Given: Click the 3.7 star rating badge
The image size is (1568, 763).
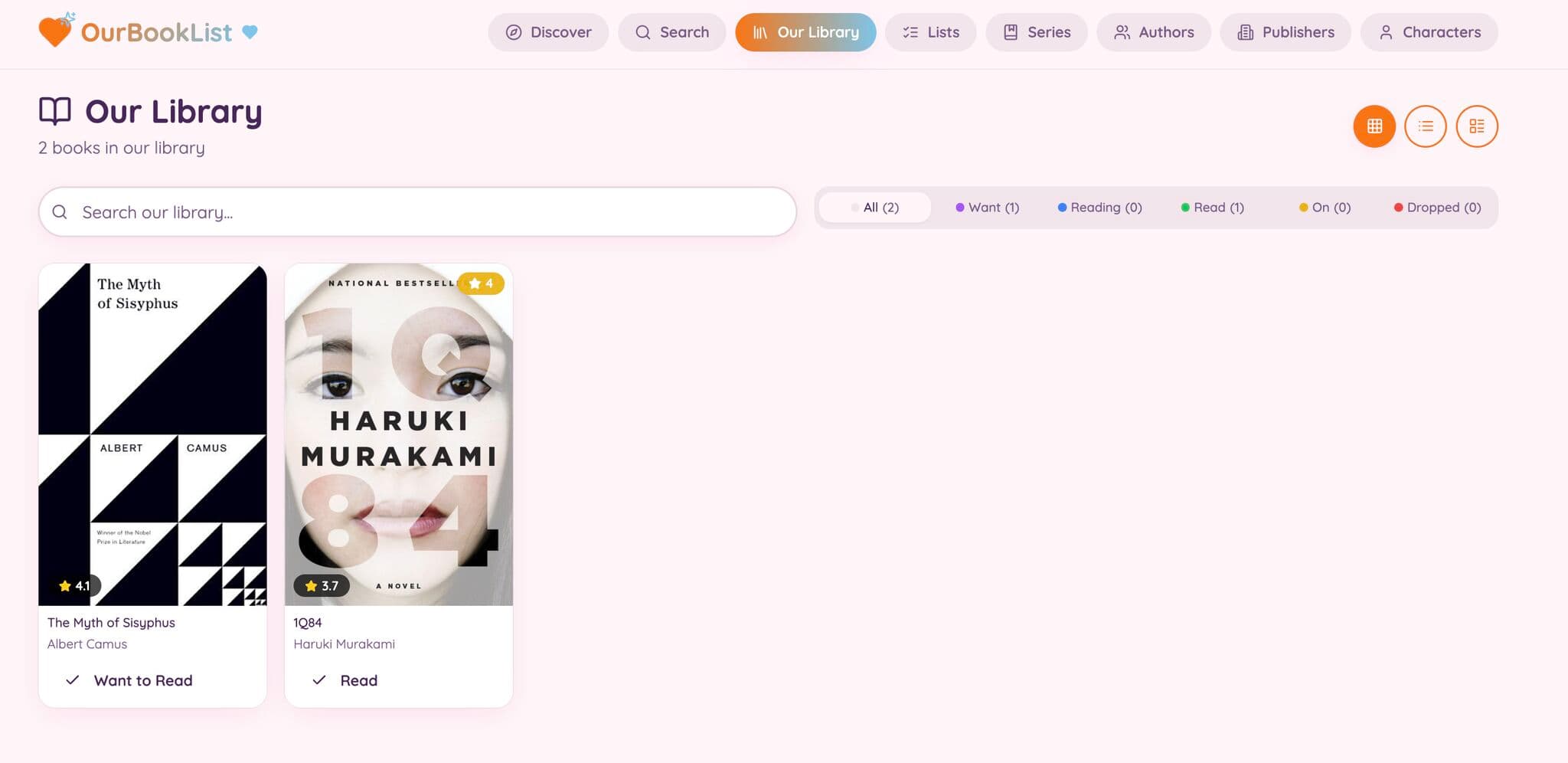Looking at the screenshot, I should coord(322,586).
